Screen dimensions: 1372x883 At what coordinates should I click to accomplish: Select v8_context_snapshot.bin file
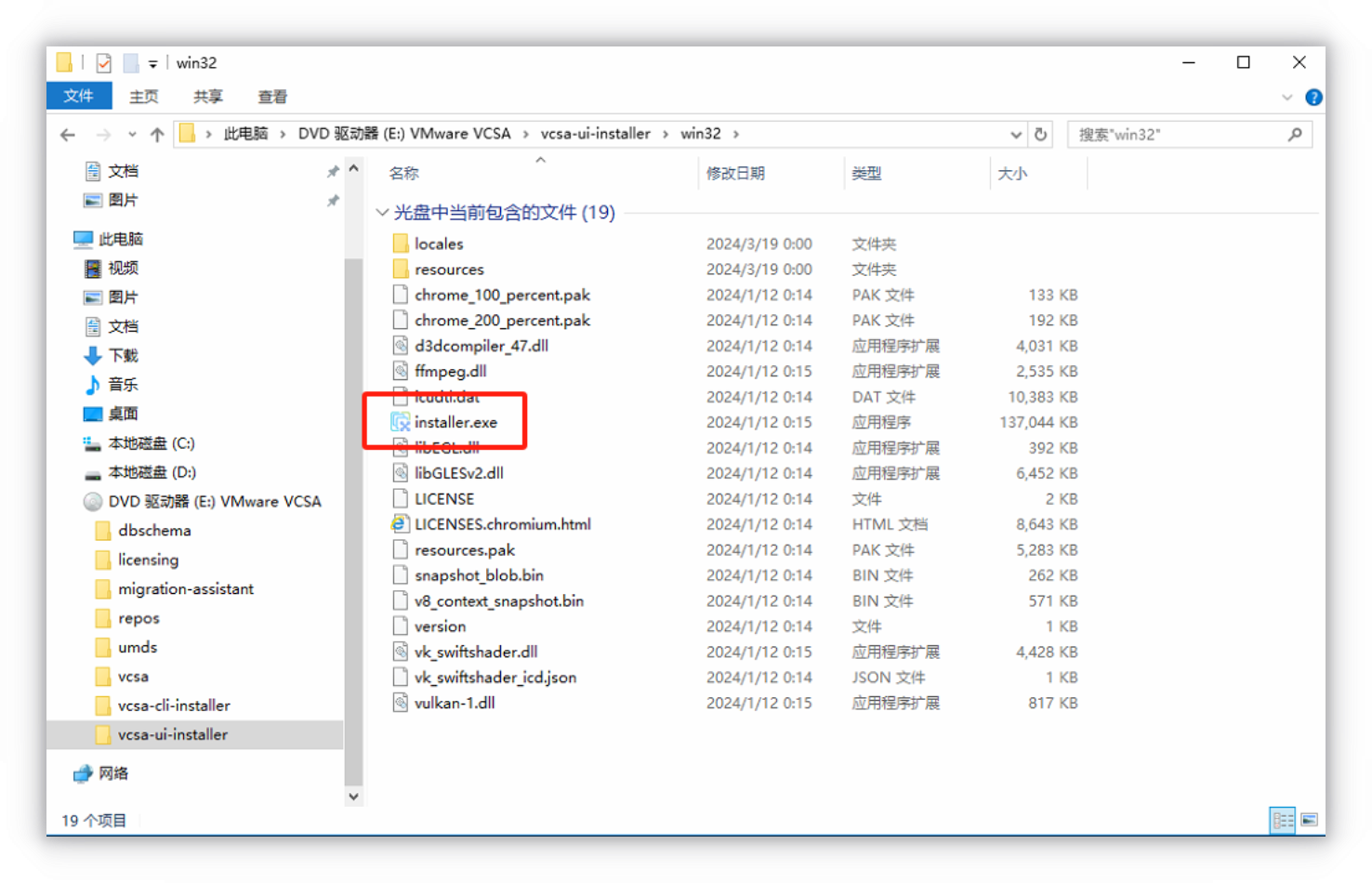pyautogui.click(x=499, y=601)
